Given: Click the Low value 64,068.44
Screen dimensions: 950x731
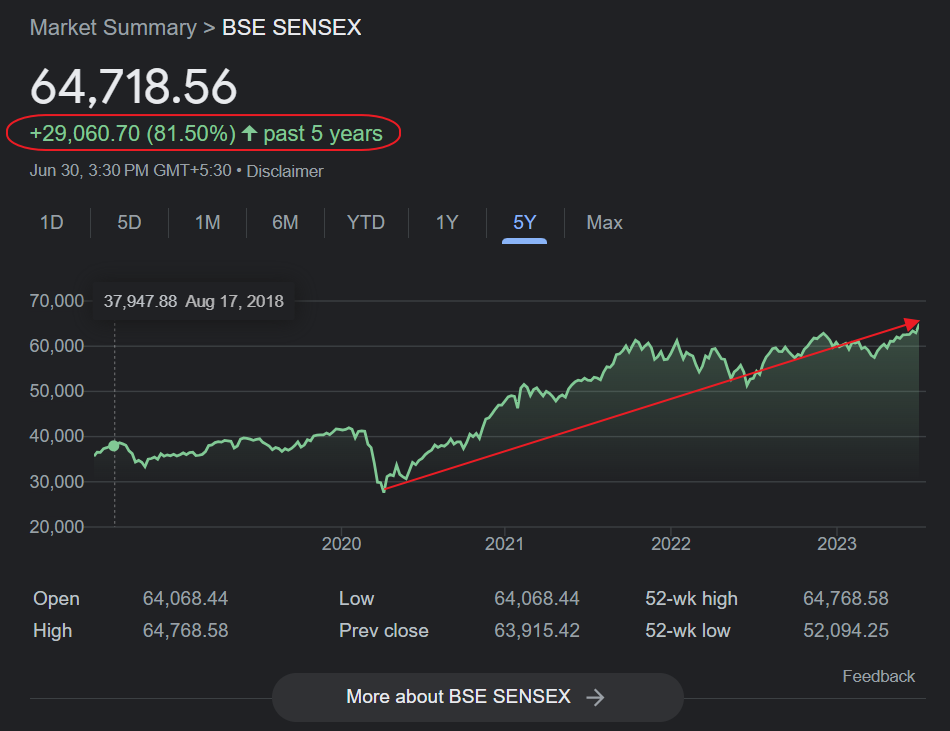Looking at the screenshot, I should pyautogui.click(x=537, y=598).
